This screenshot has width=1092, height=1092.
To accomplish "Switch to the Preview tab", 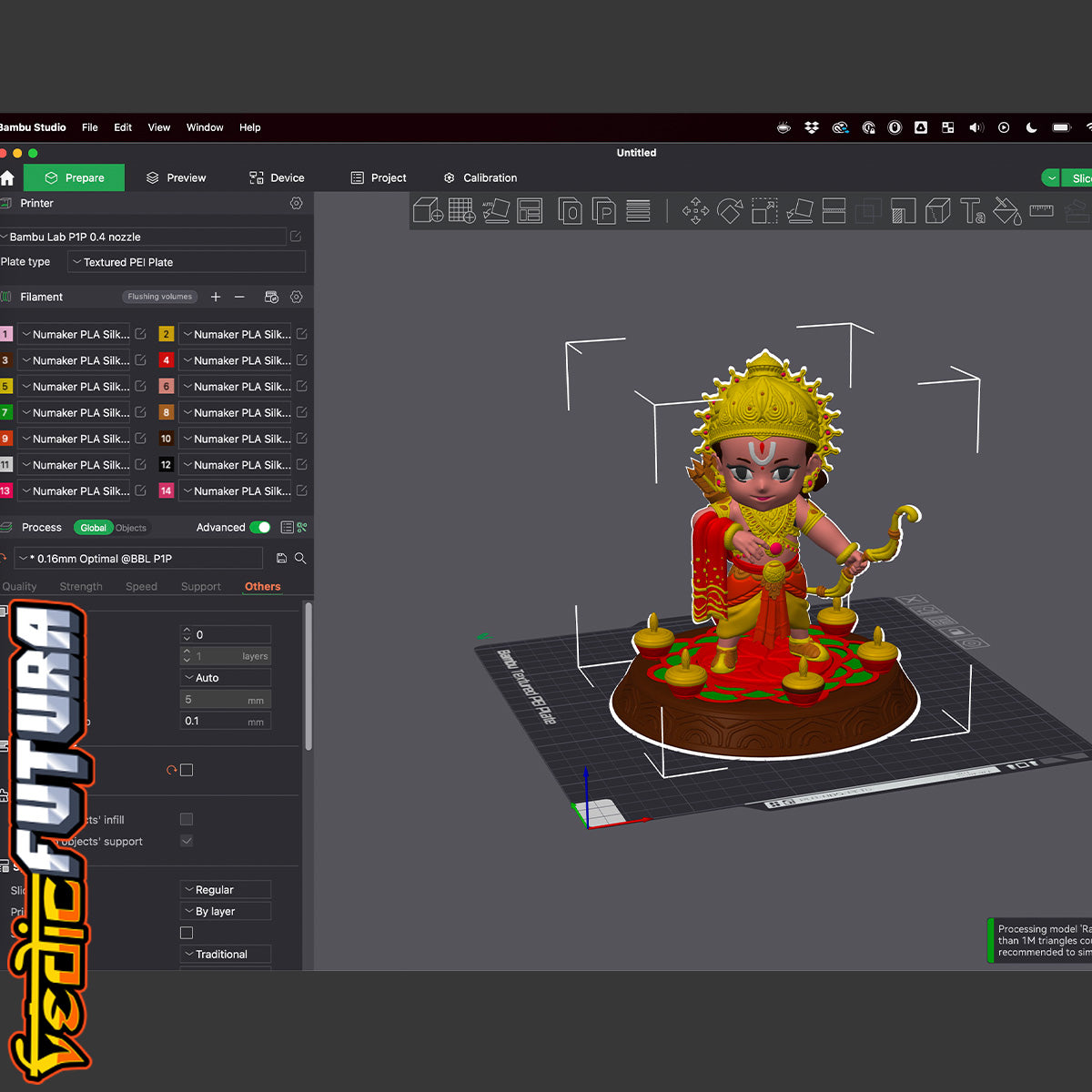I will coord(176,177).
